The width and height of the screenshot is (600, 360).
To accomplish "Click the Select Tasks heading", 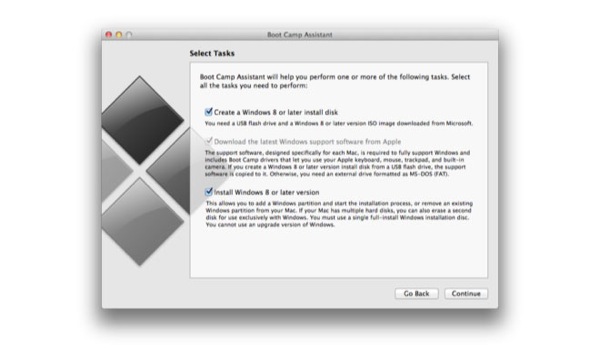I will (212, 53).
